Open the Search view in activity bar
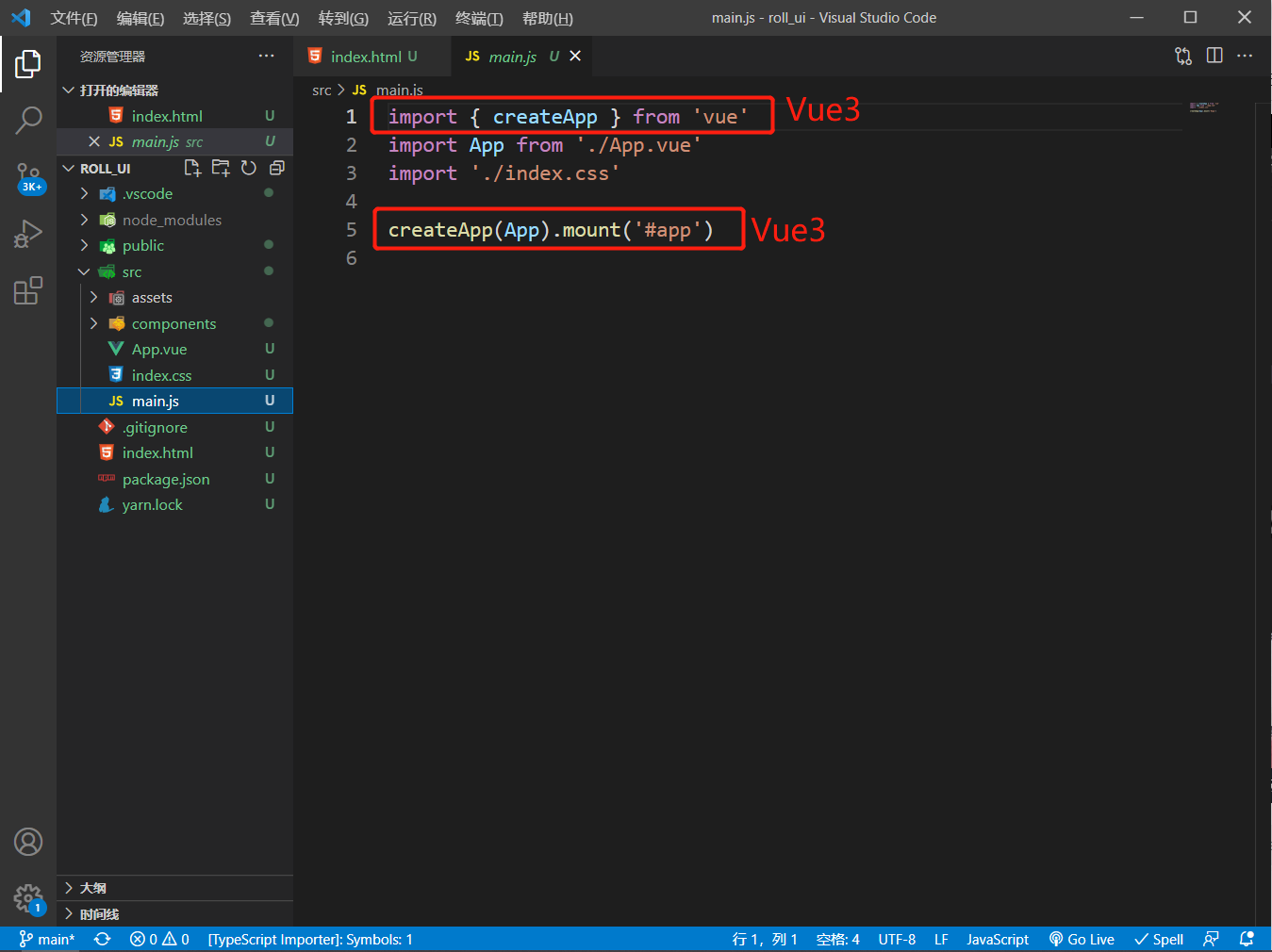The width and height of the screenshot is (1272, 952). click(x=28, y=120)
